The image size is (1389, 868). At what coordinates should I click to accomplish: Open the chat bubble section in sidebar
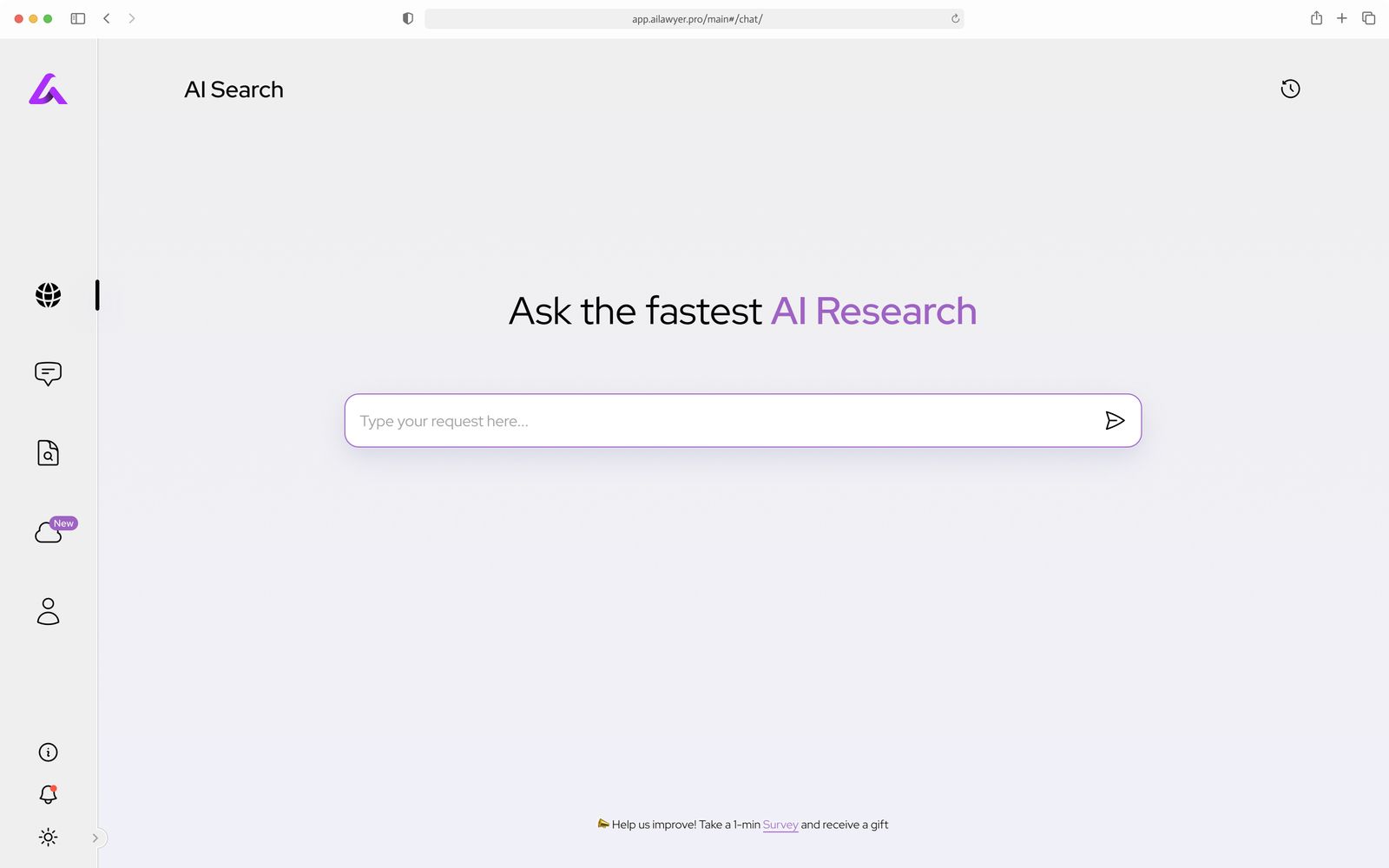48,373
